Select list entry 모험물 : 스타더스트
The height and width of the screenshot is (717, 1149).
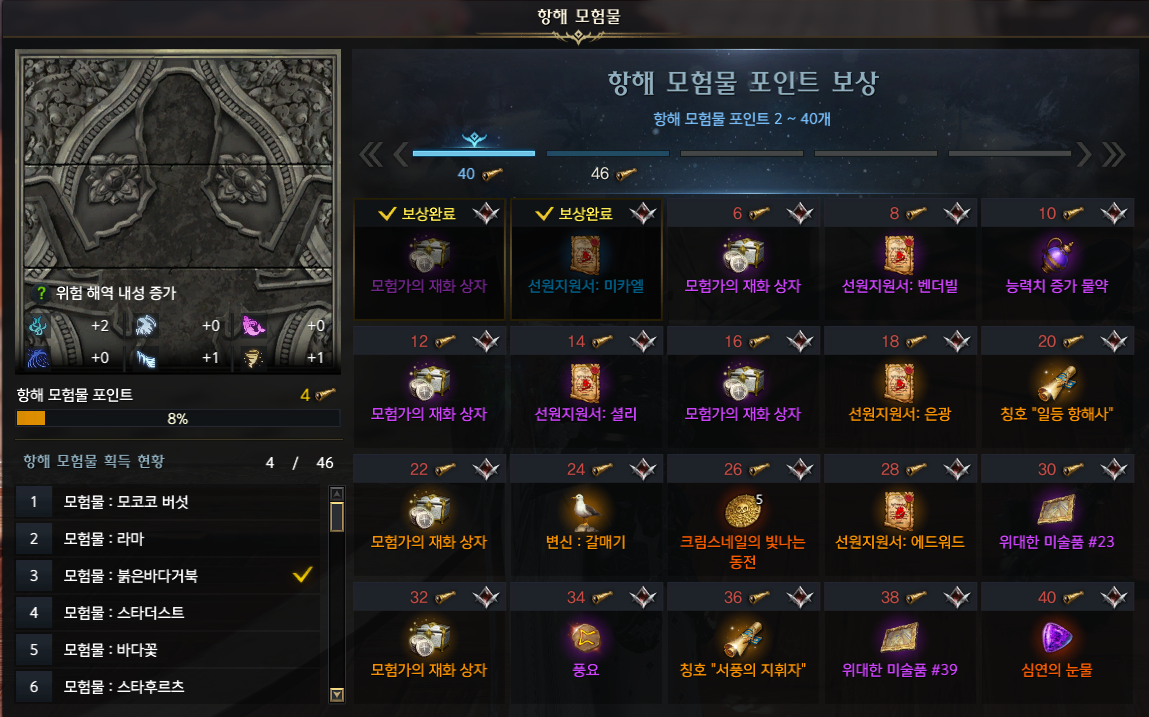point(168,612)
